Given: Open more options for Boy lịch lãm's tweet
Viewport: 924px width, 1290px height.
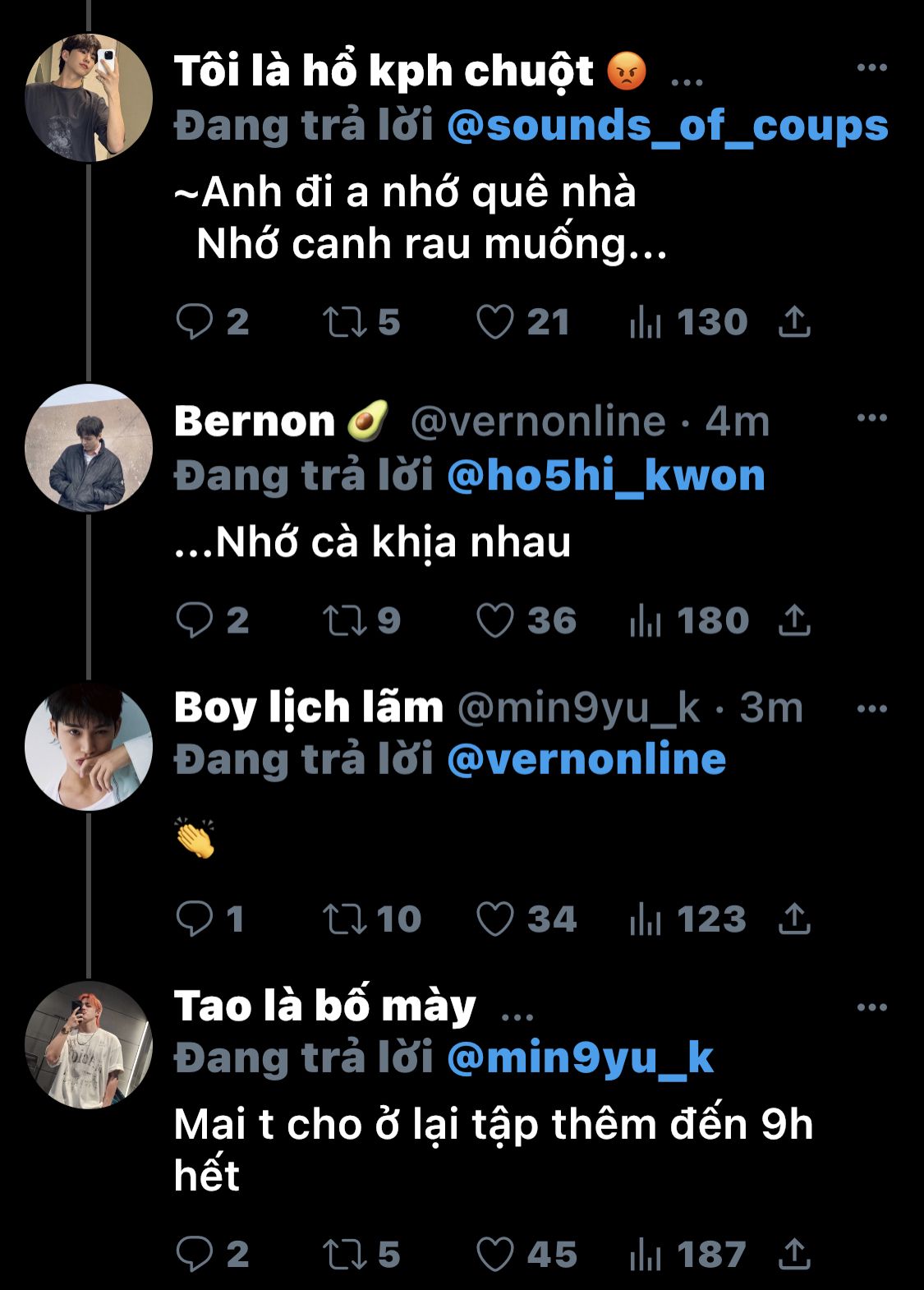Looking at the screenshot, I should [x=871, y=708].
